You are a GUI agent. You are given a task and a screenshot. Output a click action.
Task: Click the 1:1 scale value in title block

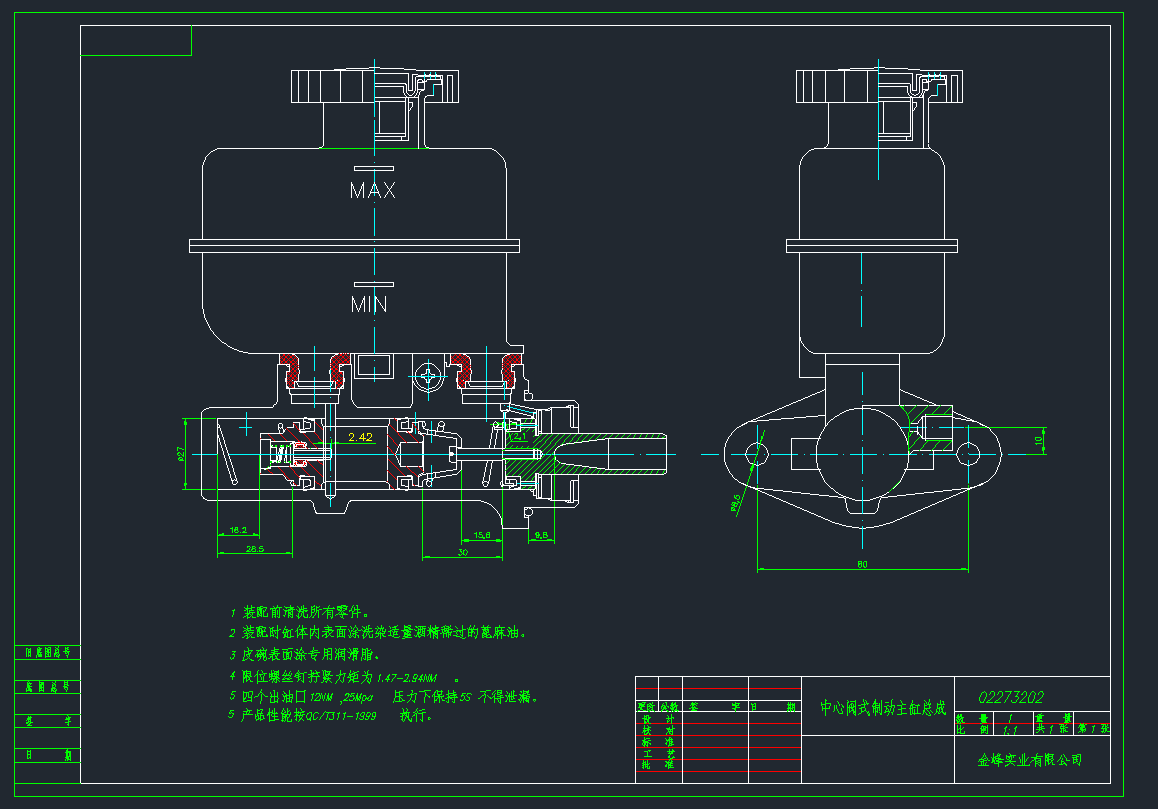(1010, 730)
